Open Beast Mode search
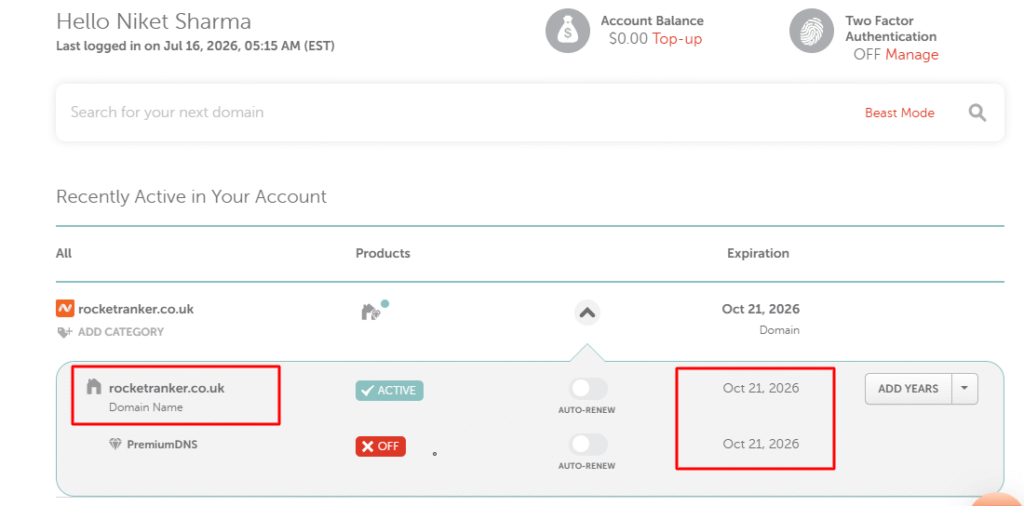1024x506 pixels. click(899, 113)
